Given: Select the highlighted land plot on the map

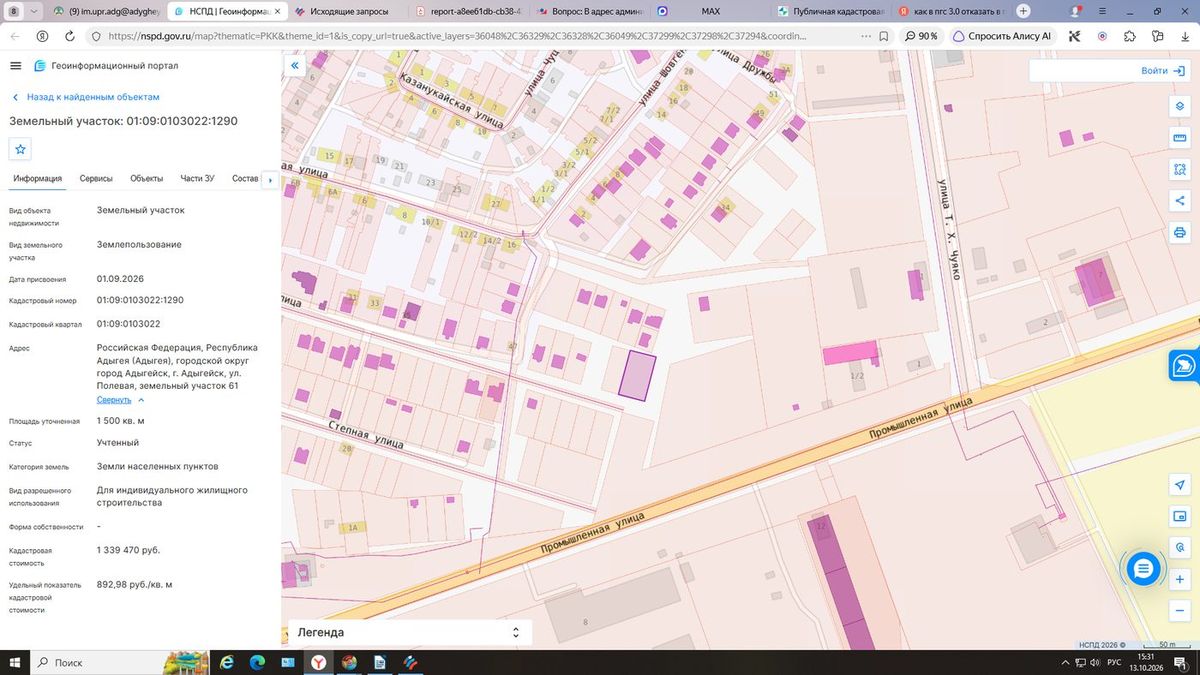Looking at the screenshot, I should click(636, 376).
